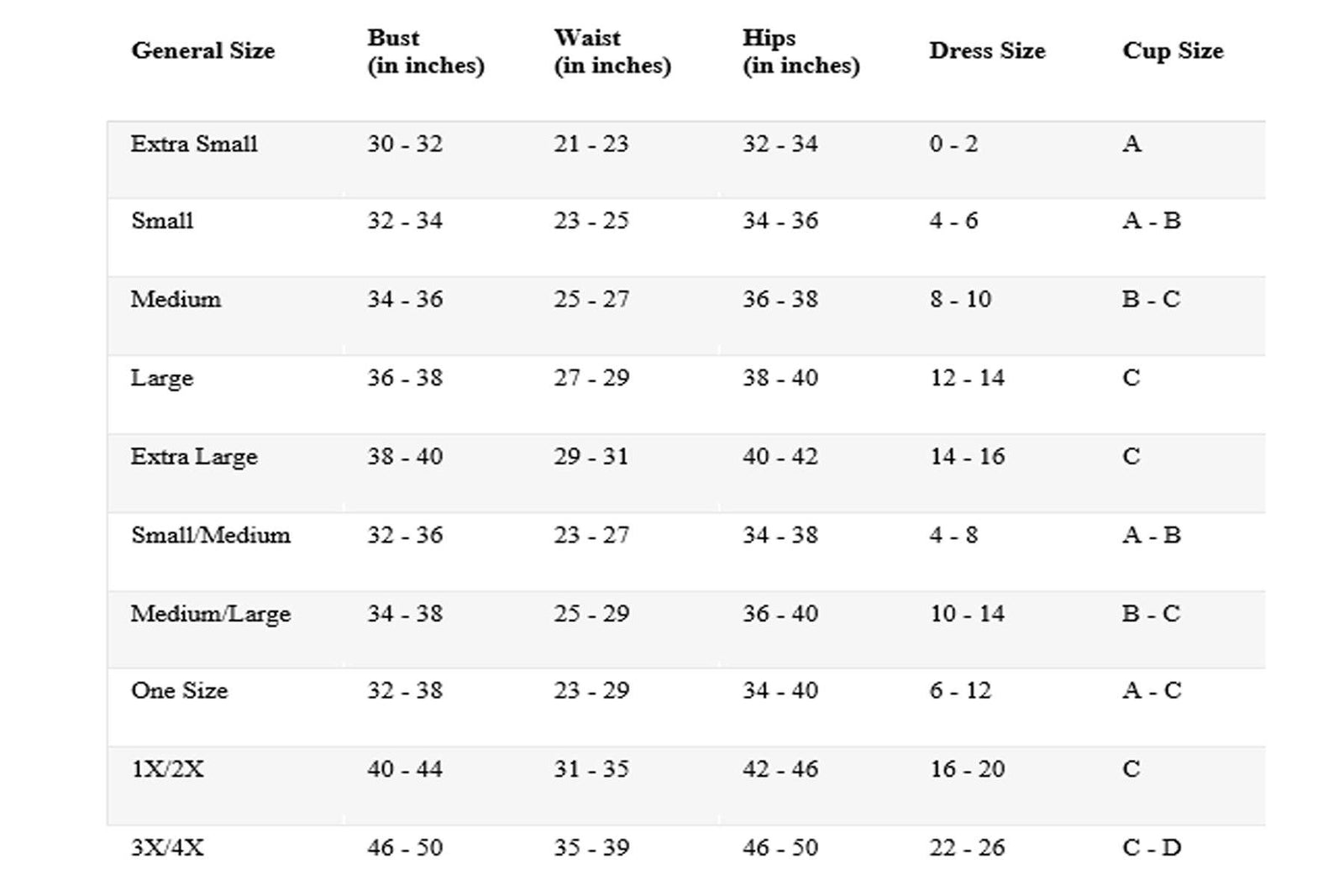Click the 3X/4X row label
Viewport: 1344px width, 896px height.
click(x=168, y=848)
